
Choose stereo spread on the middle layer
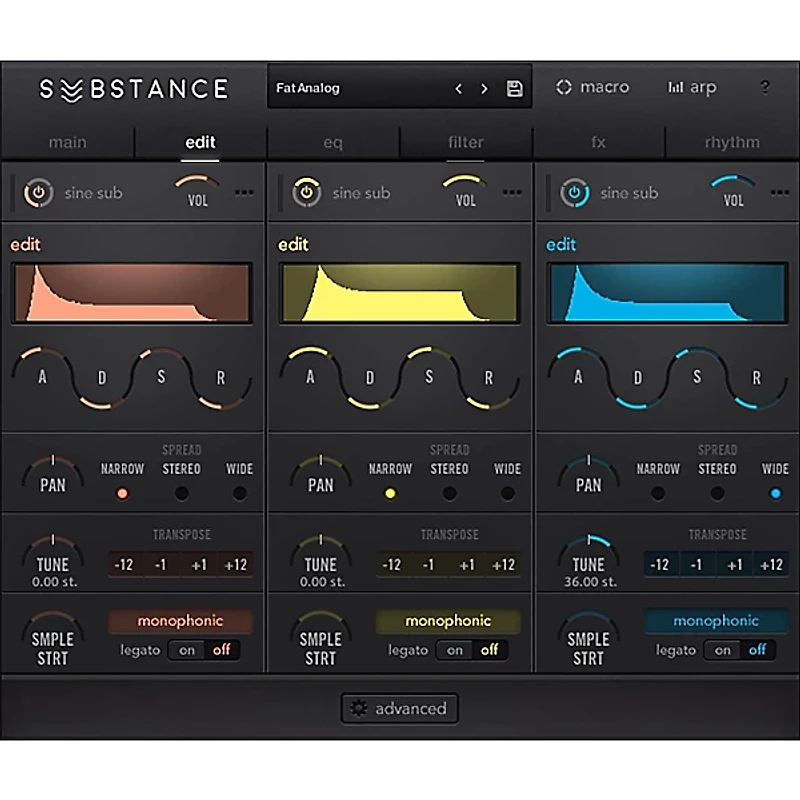(449, 493)
